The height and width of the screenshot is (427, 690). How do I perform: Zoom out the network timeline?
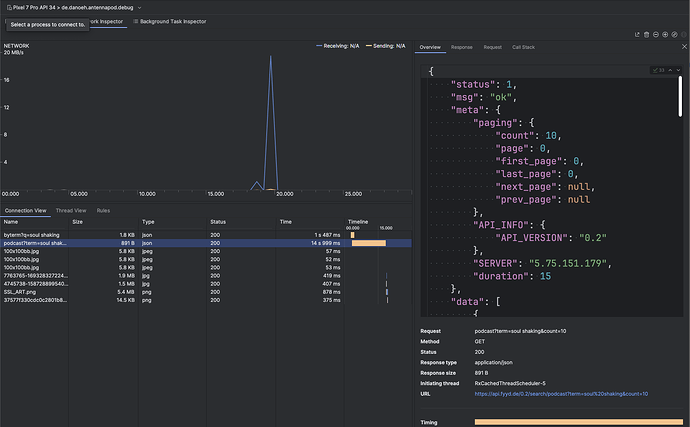coord(656,34)
